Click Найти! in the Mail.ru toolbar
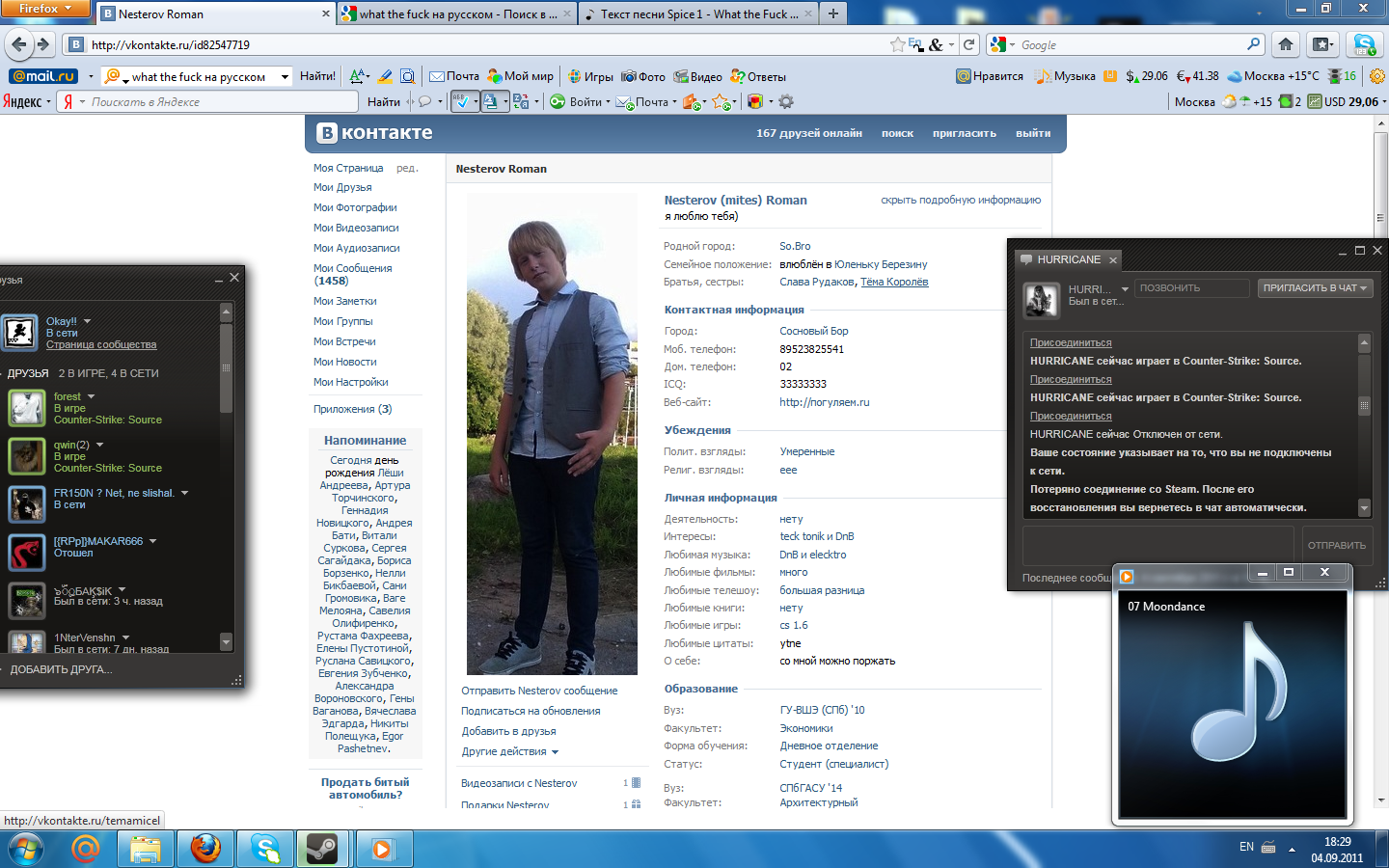This screenshot has height=868, width=1389. [317, 76]
